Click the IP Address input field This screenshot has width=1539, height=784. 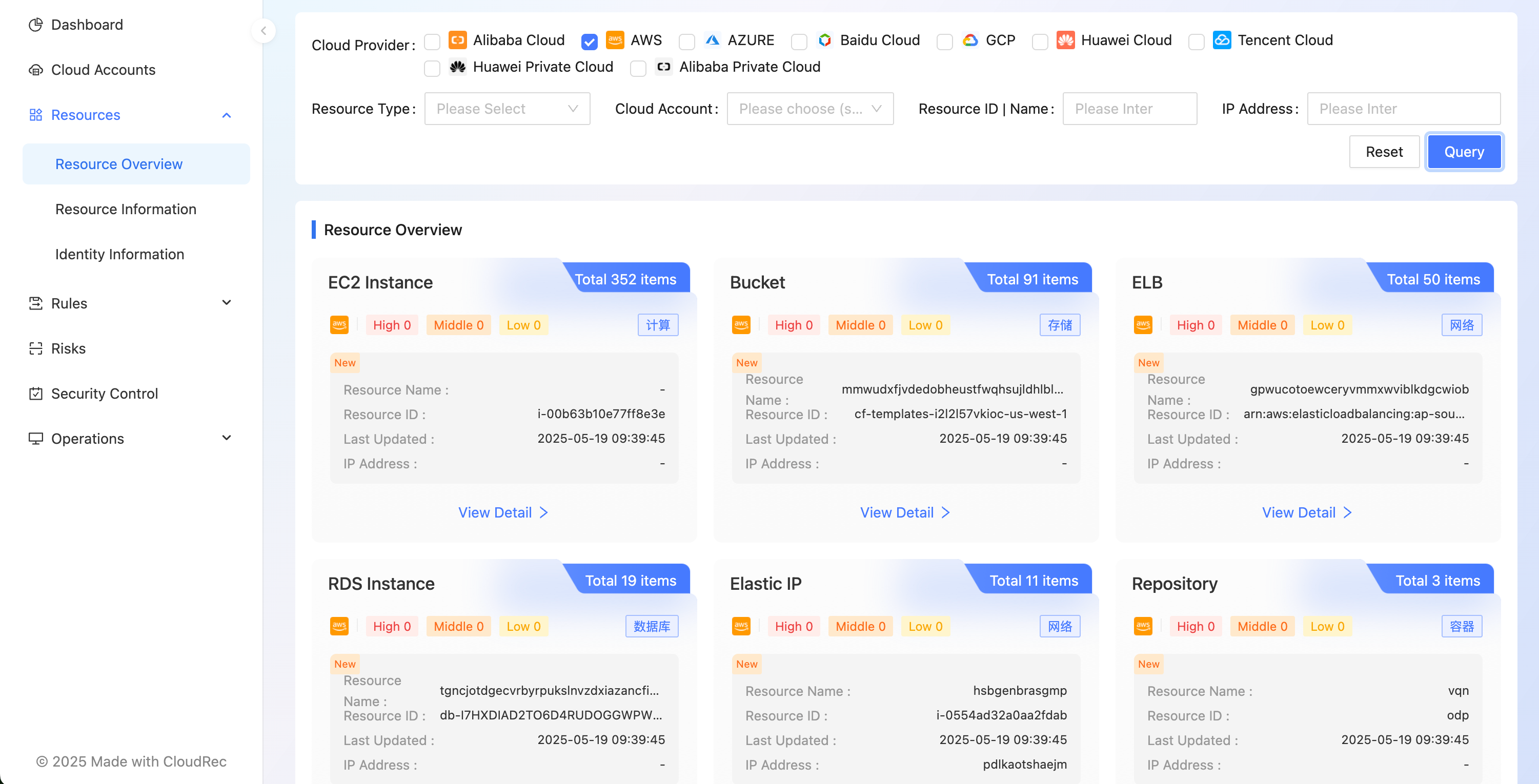click(x=1404, y=108)
